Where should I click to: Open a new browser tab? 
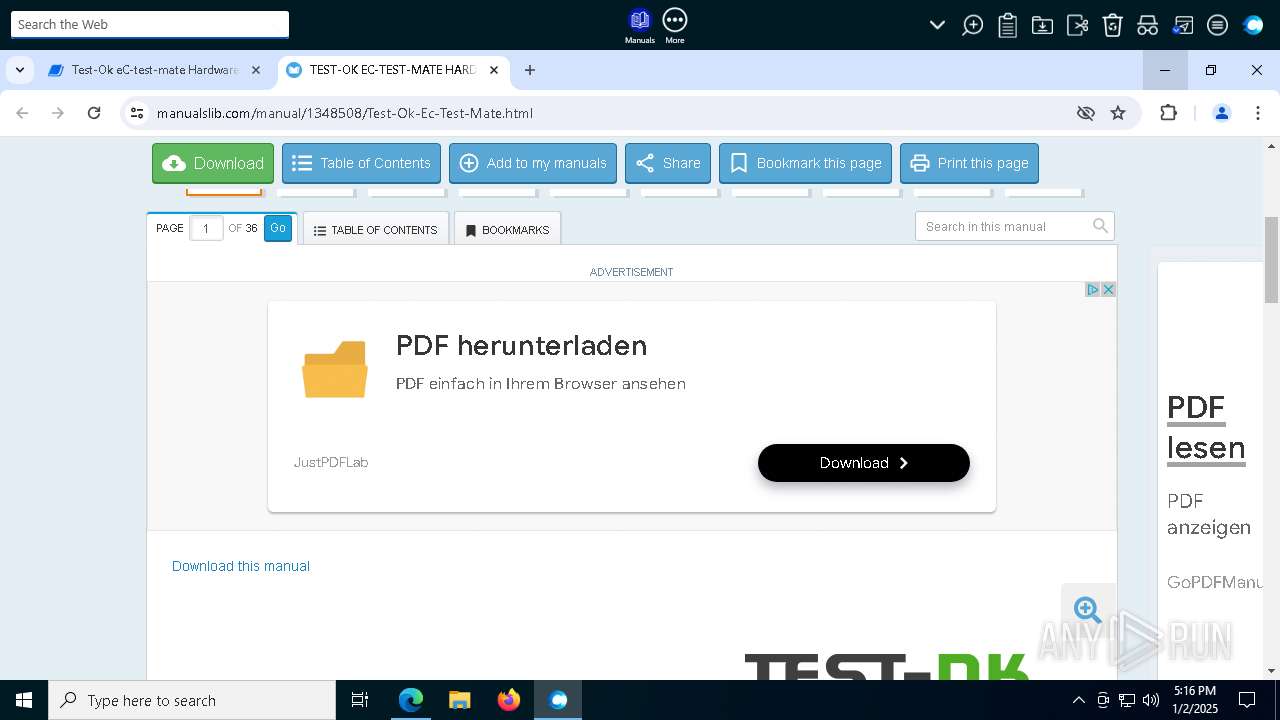point(530,70)
